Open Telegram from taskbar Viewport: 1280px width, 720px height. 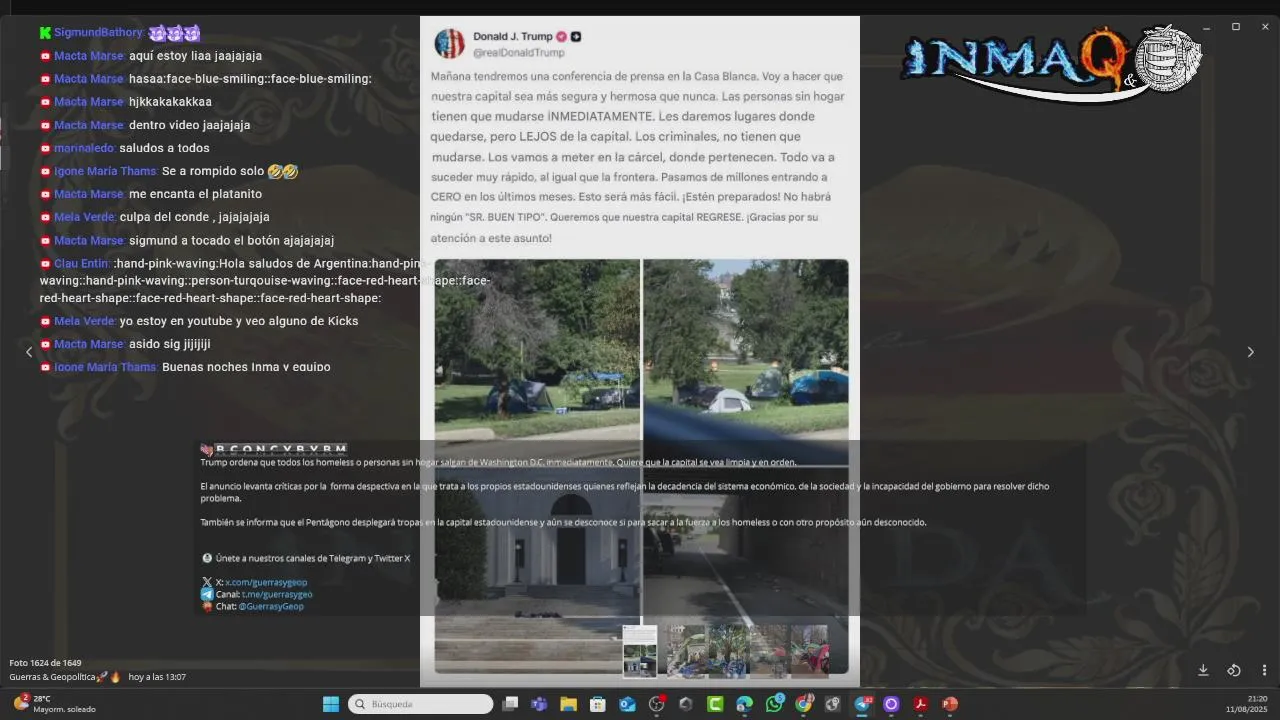pyautogui.click(x=862, y=704)
